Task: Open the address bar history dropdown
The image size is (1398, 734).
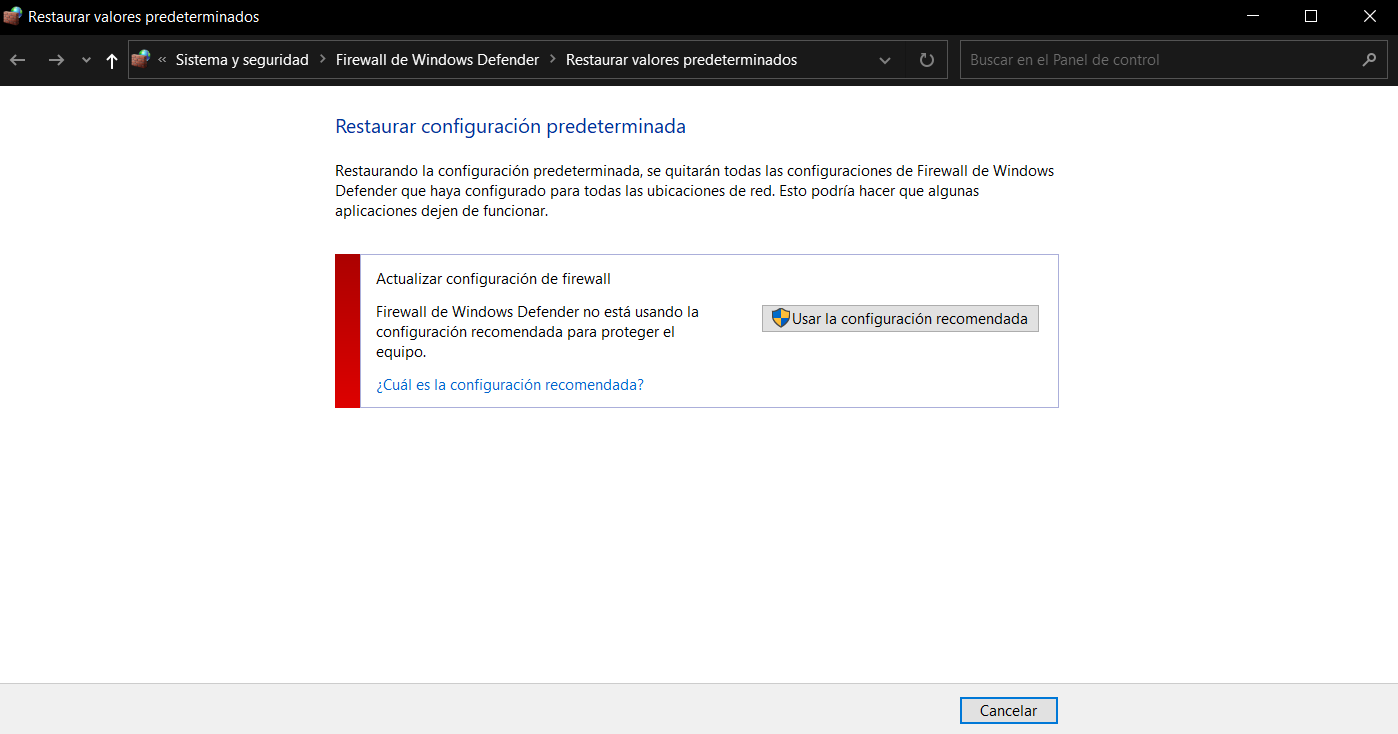Action: [x=885, y=60]
